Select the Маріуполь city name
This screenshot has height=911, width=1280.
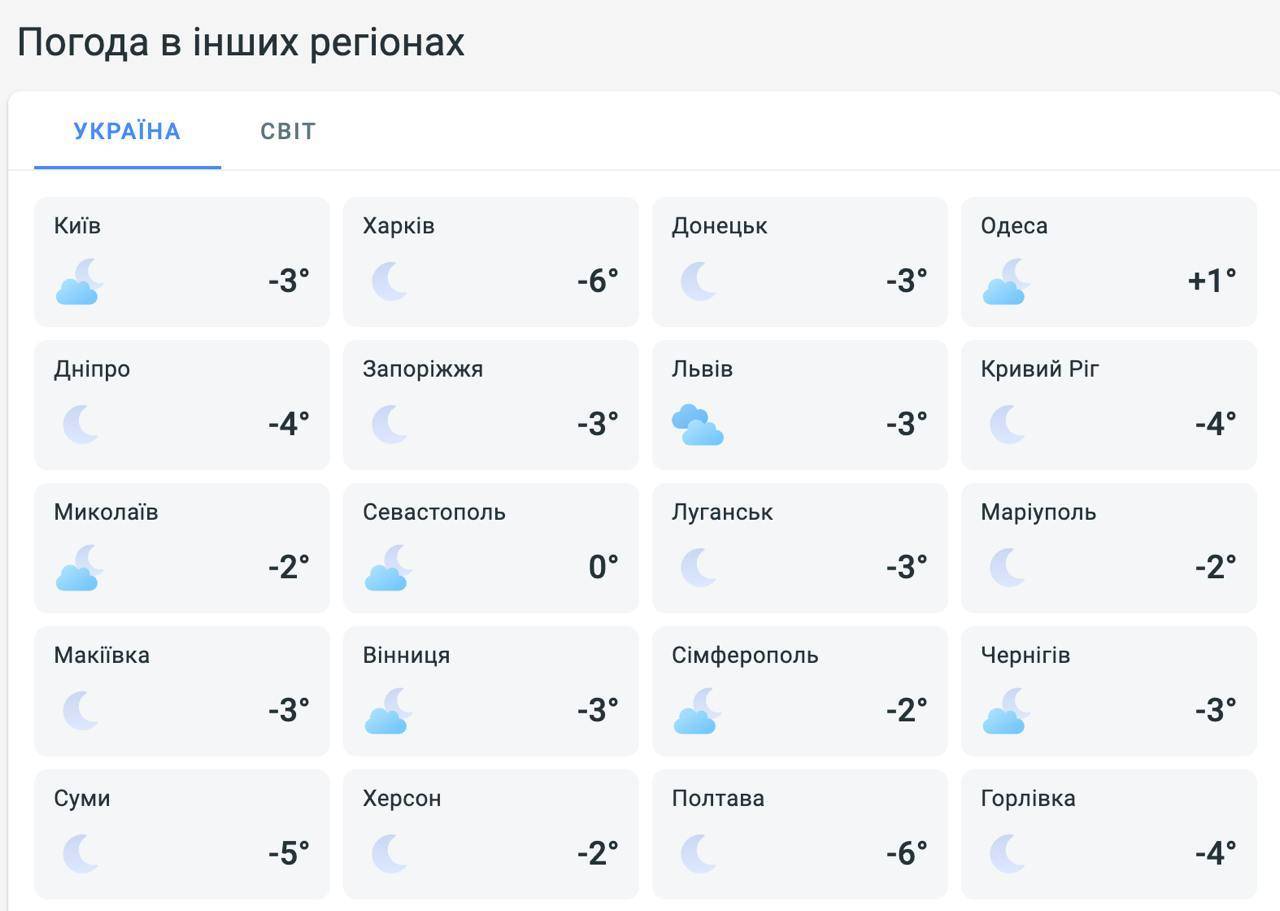click(x=1038, y=512)
